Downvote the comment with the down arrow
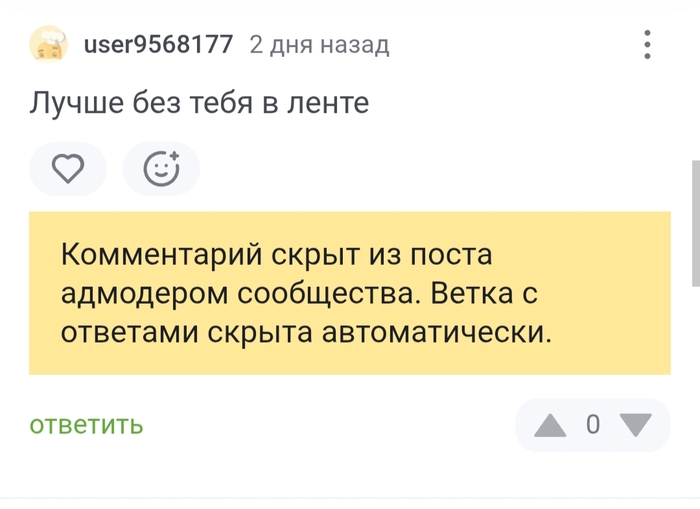Screen dimensions: 700x509 tap(635, 425)
